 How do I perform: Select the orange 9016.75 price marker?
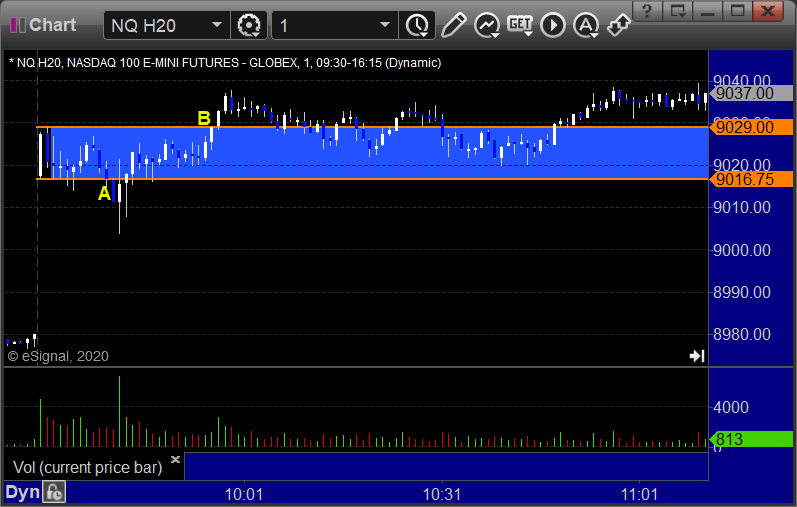tap(751, 179)
